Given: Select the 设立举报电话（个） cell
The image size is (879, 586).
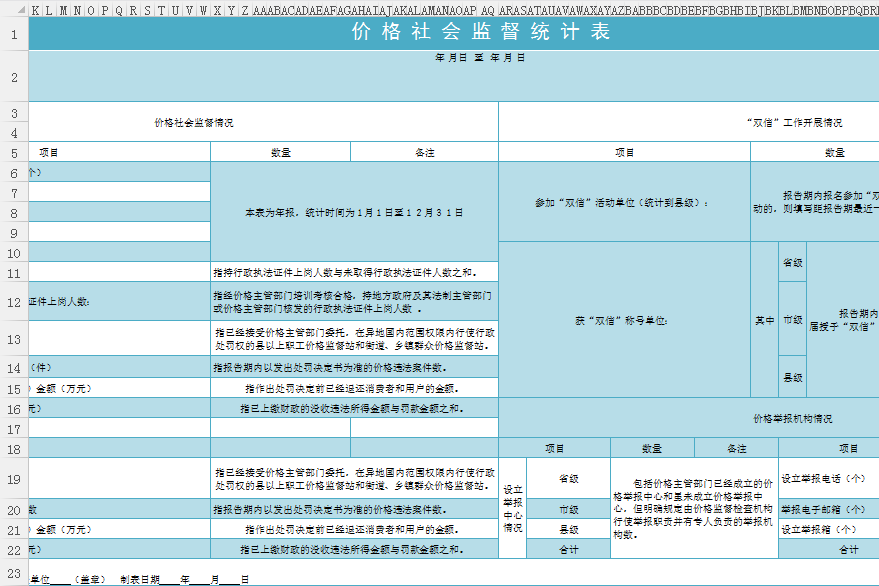Looking at the screenshot, I should tap(828, 478).
